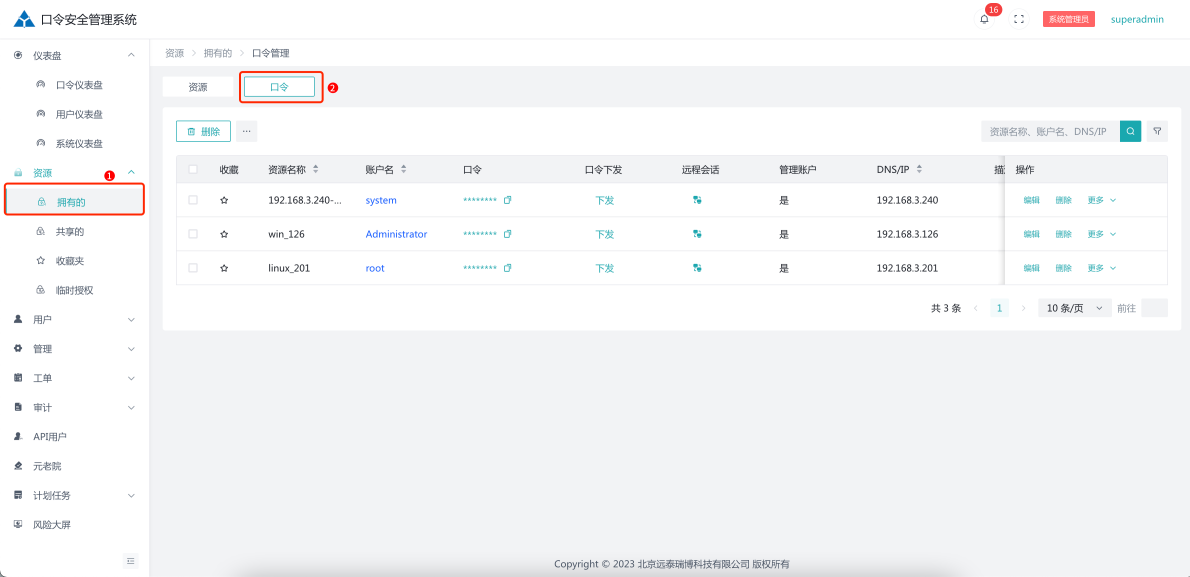Screen dimensions: 1190x577
Task: Switch to the 资源 tab
Action: tap(198, 87)
